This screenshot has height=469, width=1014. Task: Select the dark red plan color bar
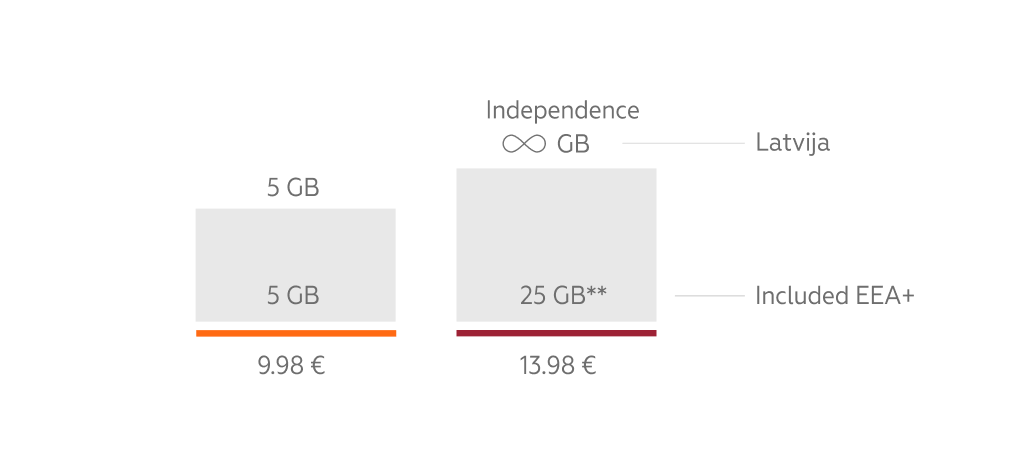click(556, 333)
